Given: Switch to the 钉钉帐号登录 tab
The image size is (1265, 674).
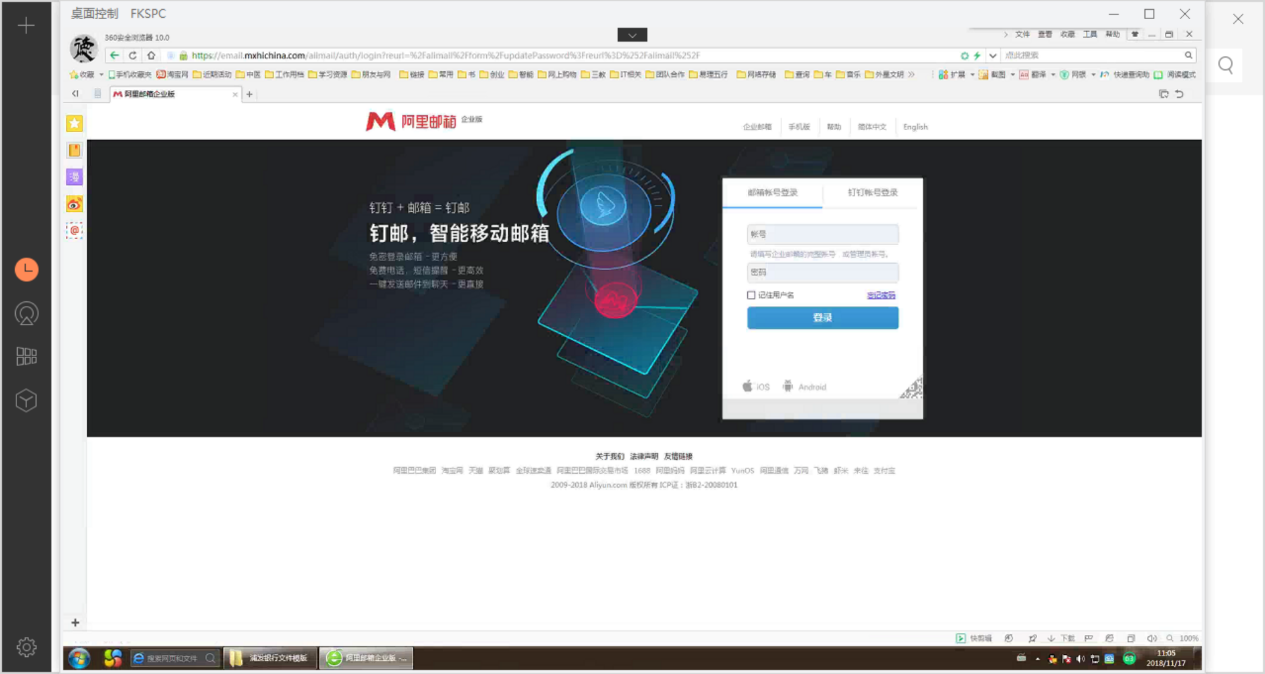Looking at the screenshot, I should [872, 192].
